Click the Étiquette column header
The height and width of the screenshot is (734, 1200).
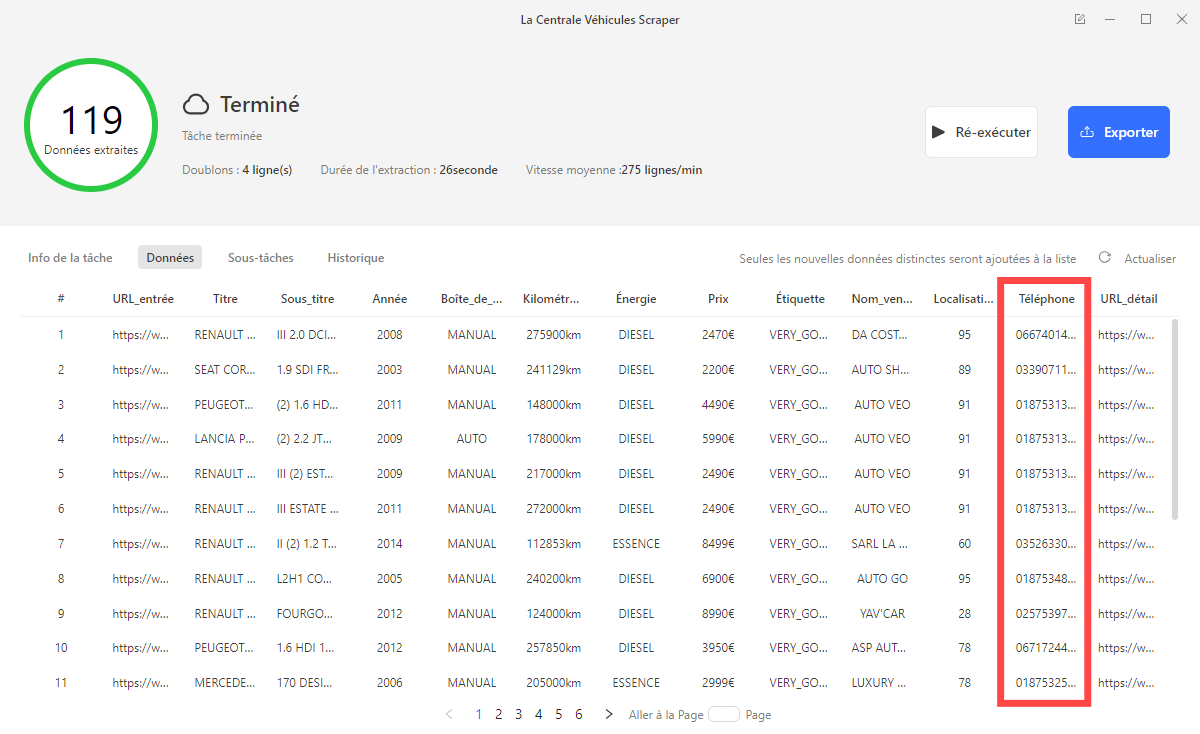click(800, 299)
